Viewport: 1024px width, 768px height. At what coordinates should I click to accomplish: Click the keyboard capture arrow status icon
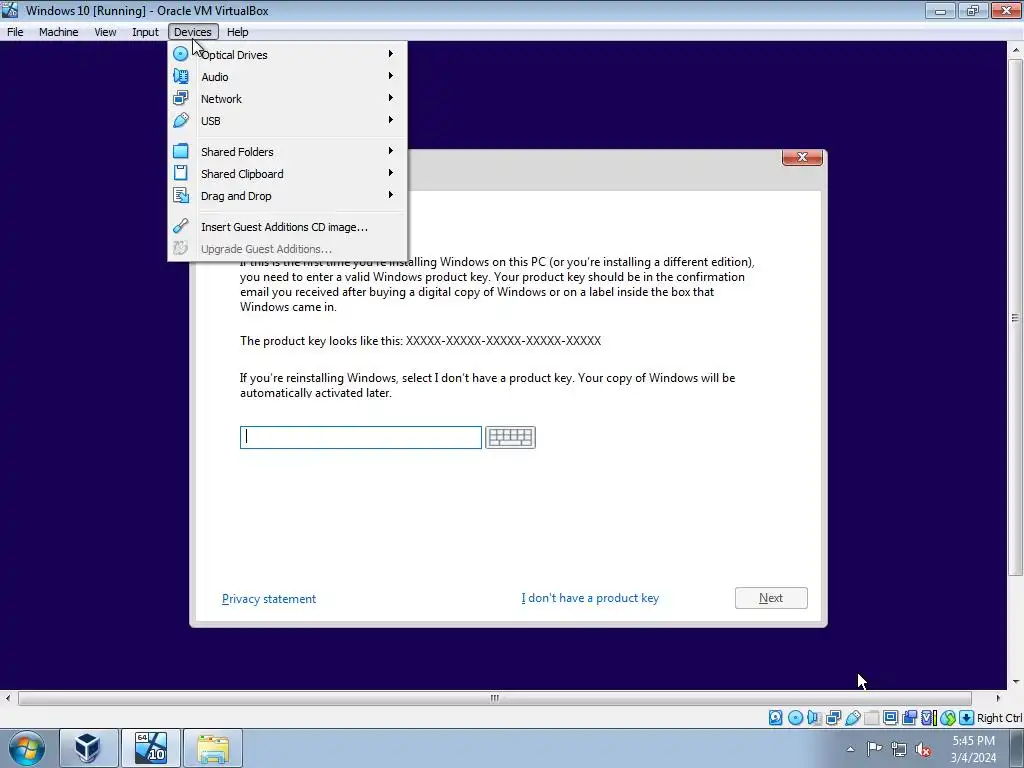pyautogui.click(x=967, y=718)
